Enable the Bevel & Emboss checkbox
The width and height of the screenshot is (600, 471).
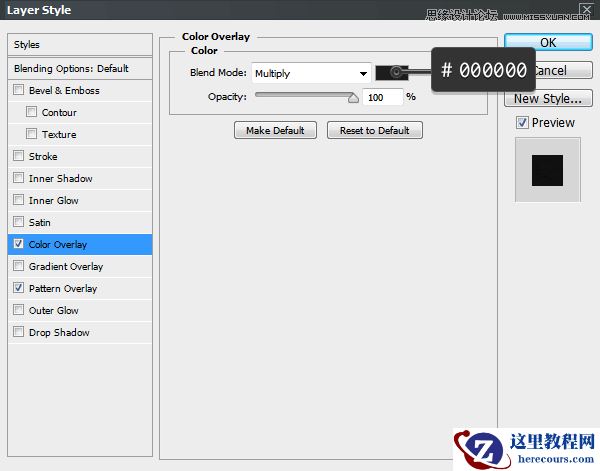pos(18,90)
